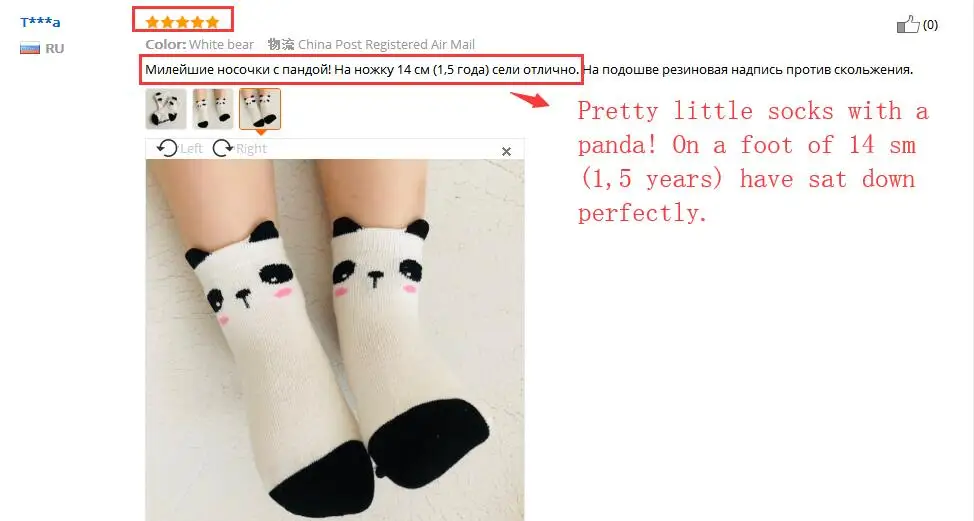Click the thumbs-up helpful icon
974x521 pixels.
908,24
